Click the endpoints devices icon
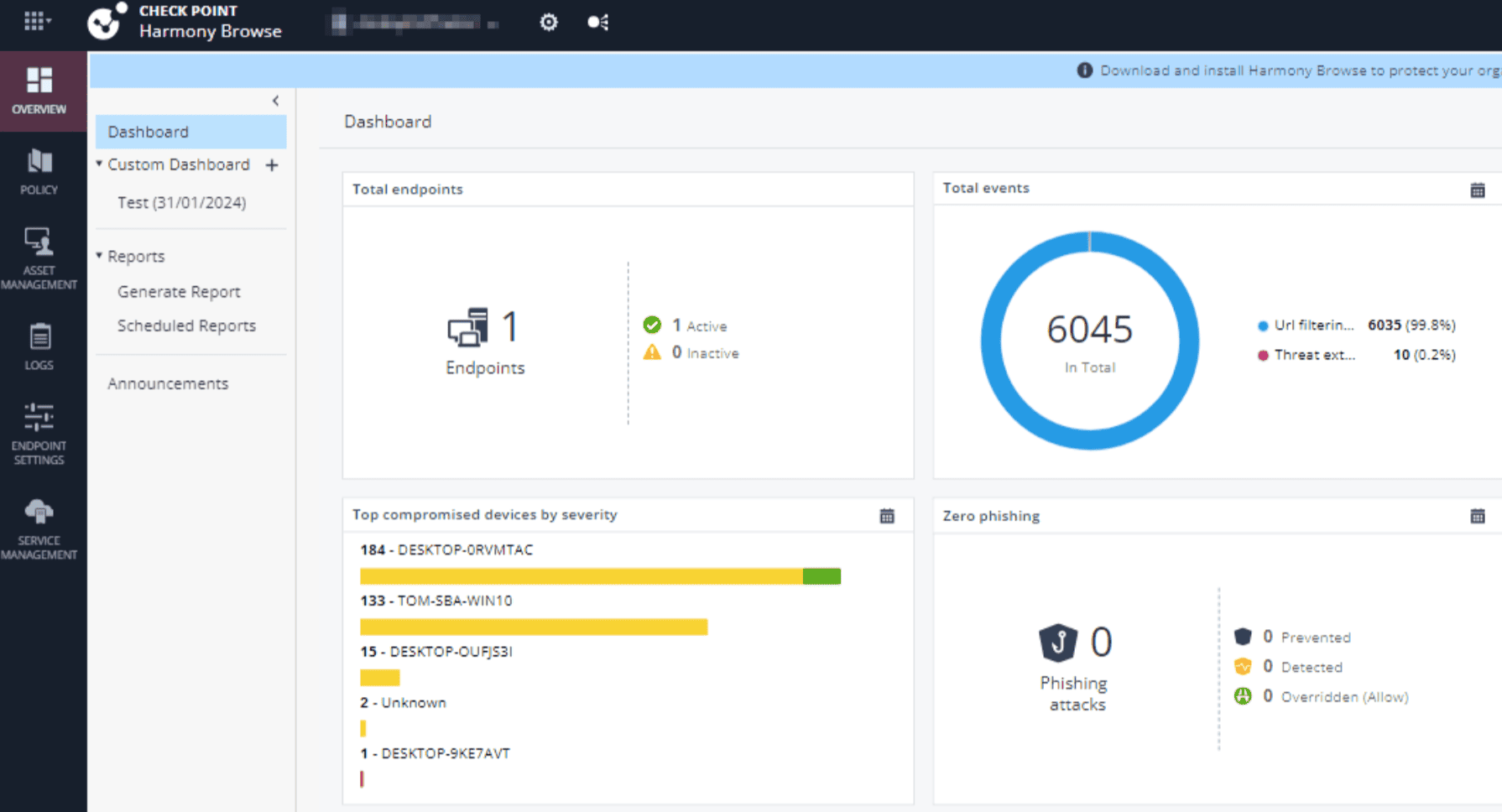This screenshot has height=812, width=1502. pyautogui.click(x=467, y=327)
